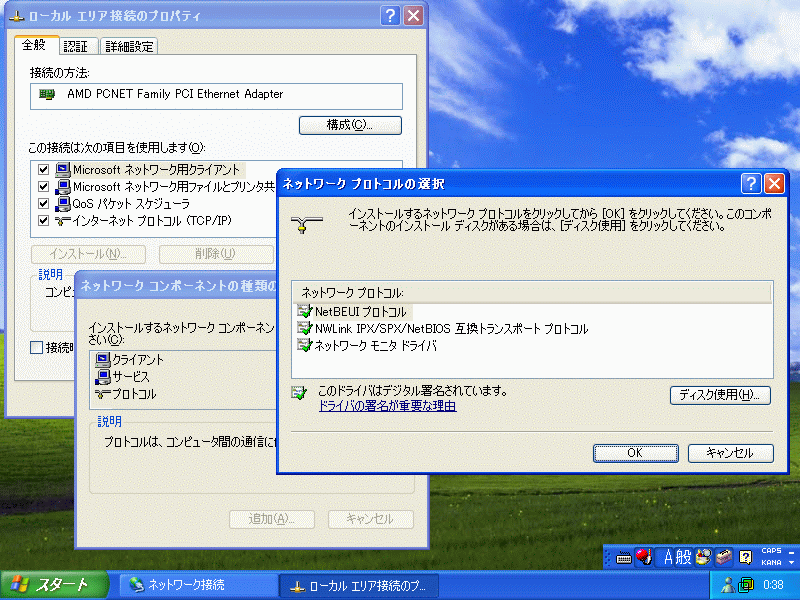This screenshot has height=600, width=800.
Task: Click the Microsoft ネットワーク用クライアント item icon
Action: [x=63, y=169]
